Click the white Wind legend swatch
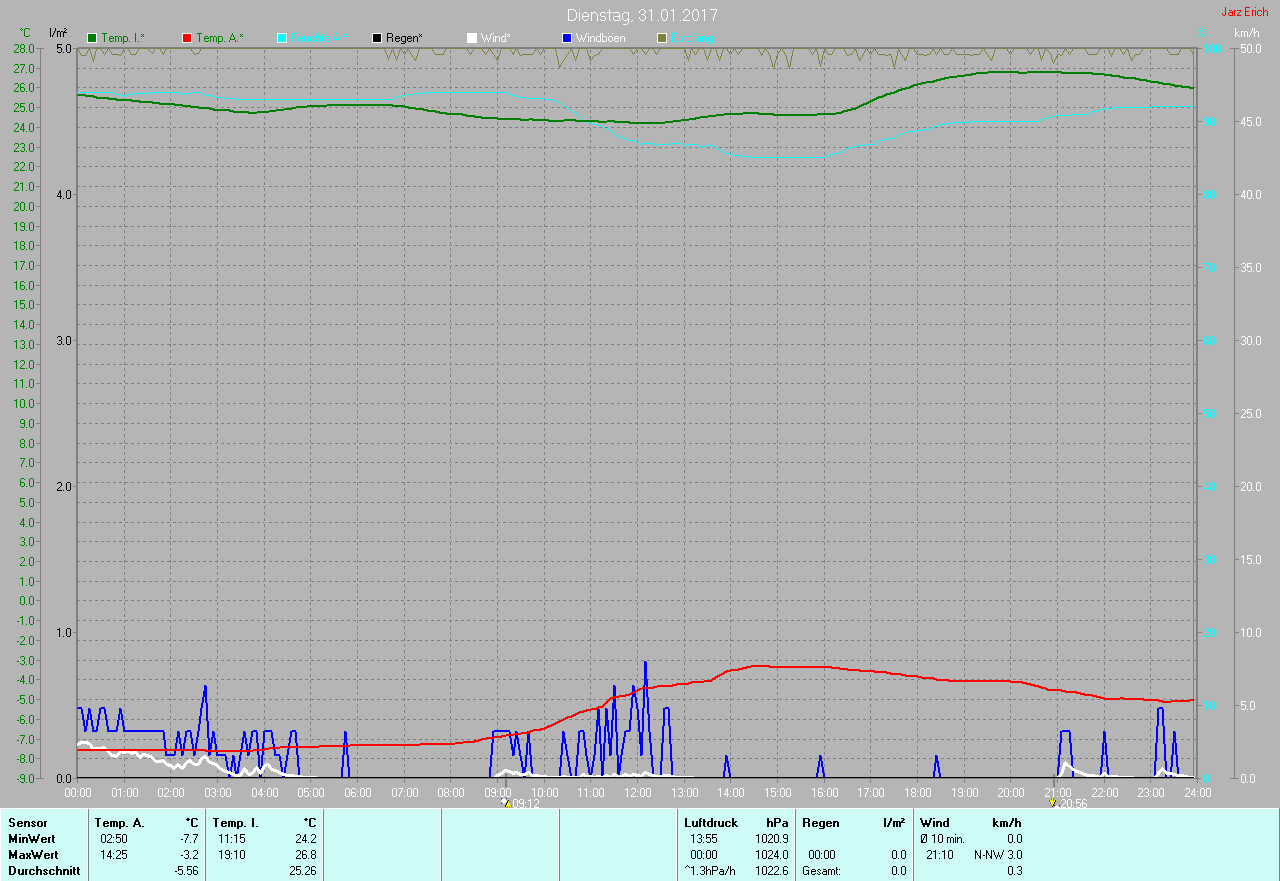The height and width of the screenshot is (881, 1280). point(472,38)
